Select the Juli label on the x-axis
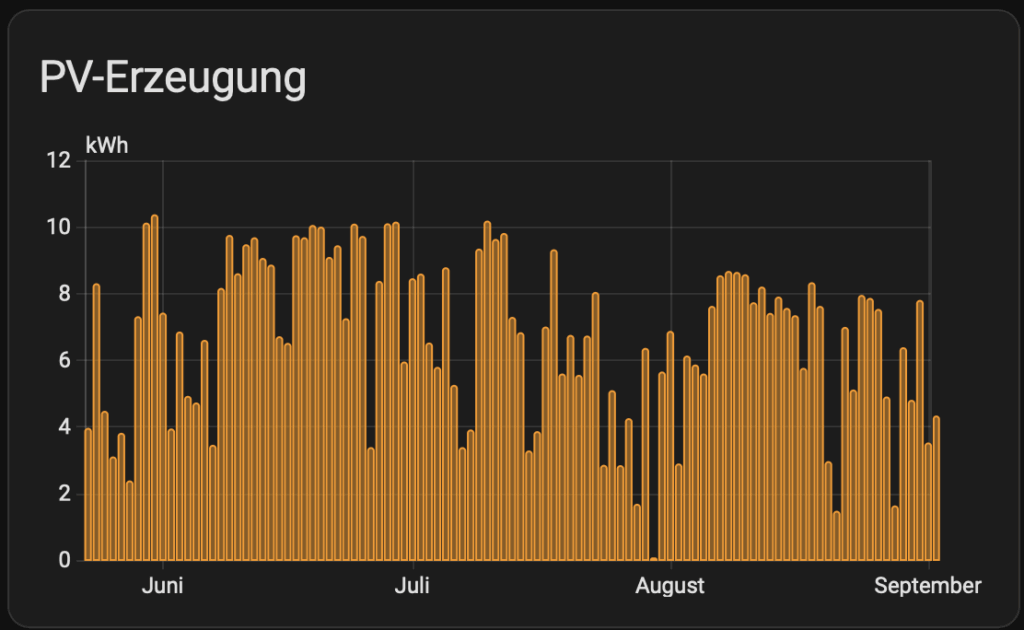The width and height of the screenshot is (1024, 630). click(x=412, y=586)
